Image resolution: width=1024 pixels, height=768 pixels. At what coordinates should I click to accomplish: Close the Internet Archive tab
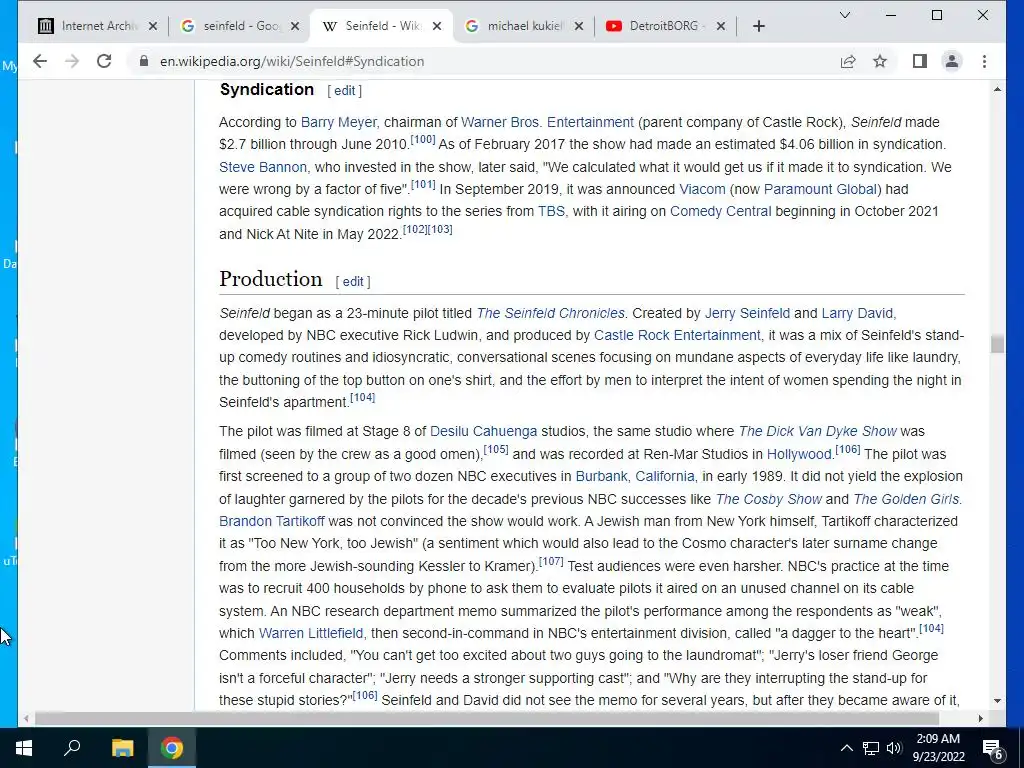(153, 26)
